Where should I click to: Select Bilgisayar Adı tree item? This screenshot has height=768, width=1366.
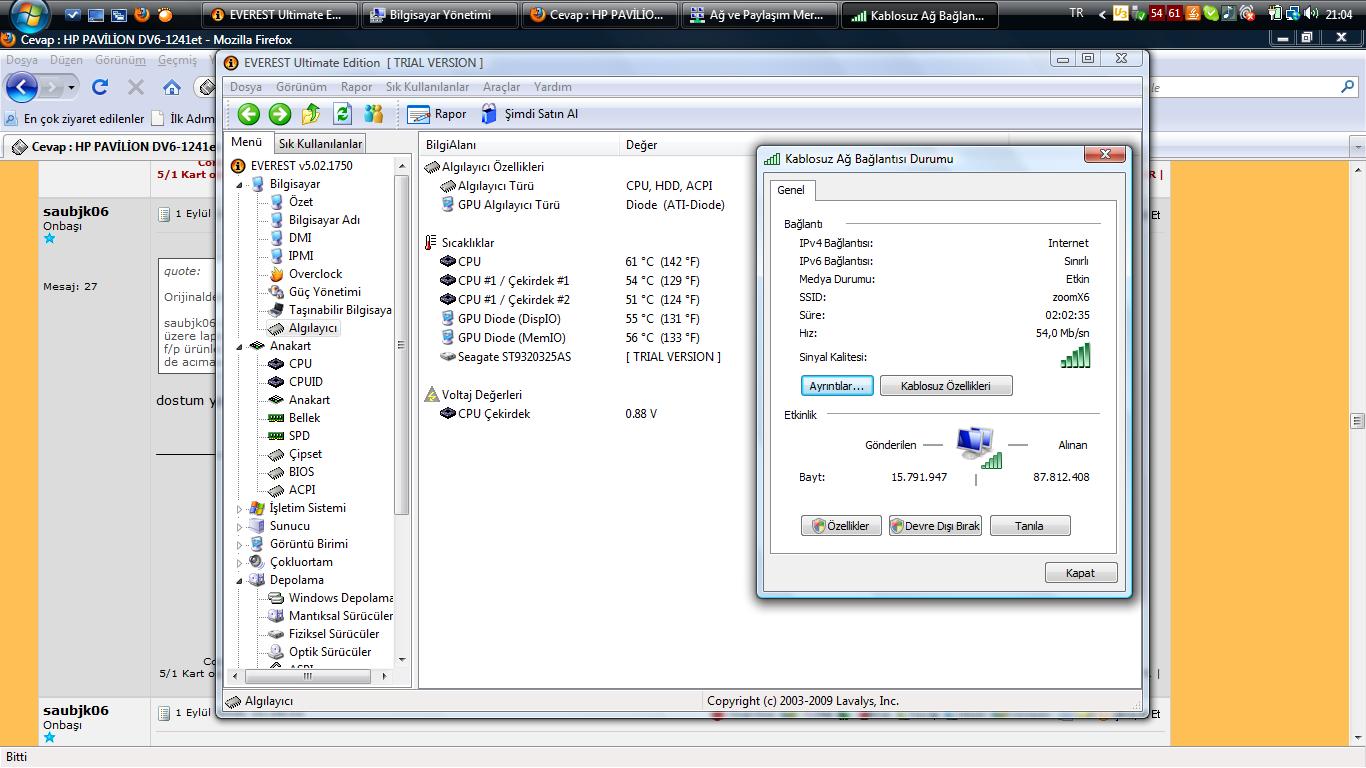[x=324, y=220]
